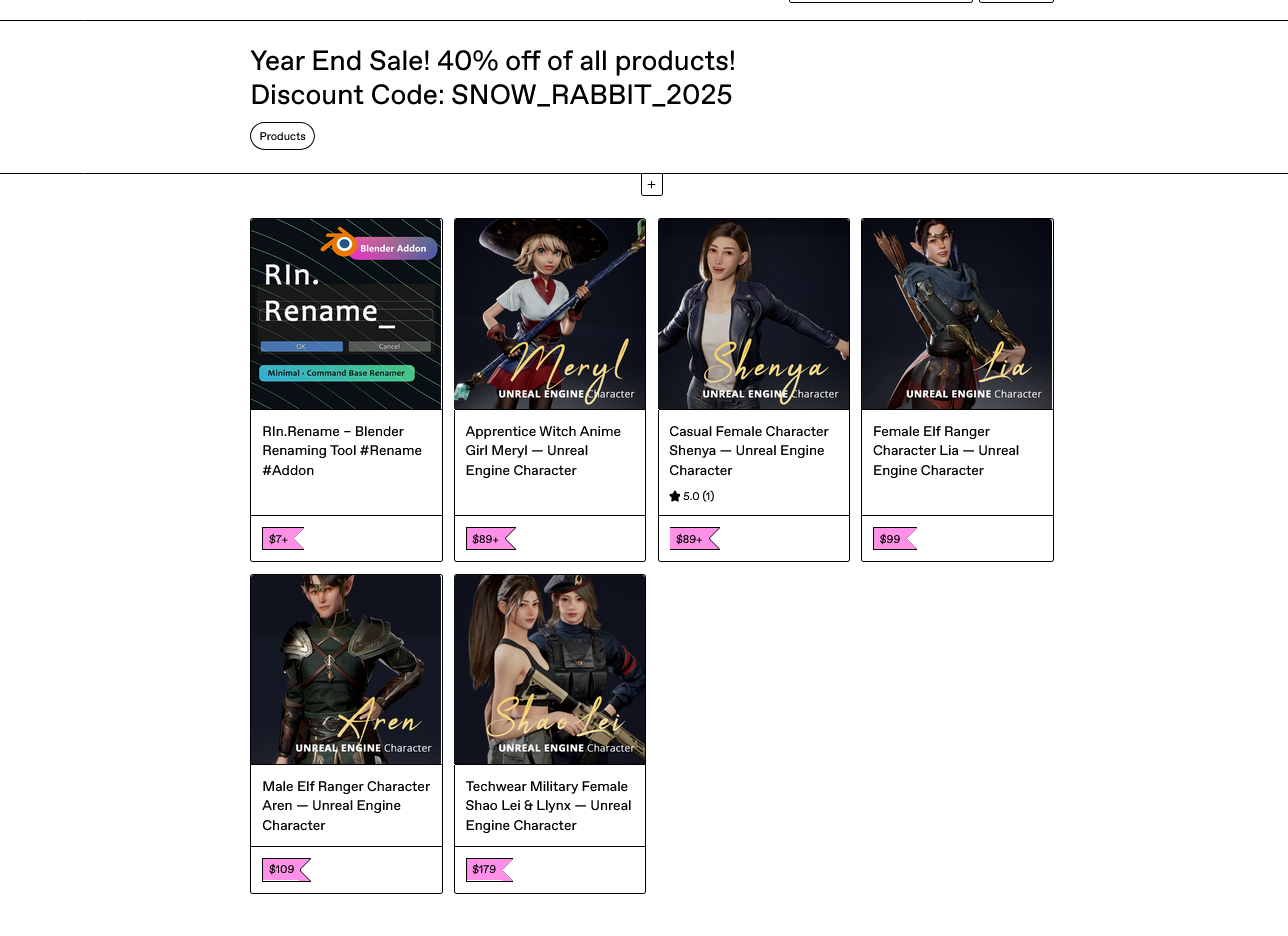This screenshot has height=936, width=1288.
Task: Click Female Elf Ranger Character Lia title
Action: [945, 451]
